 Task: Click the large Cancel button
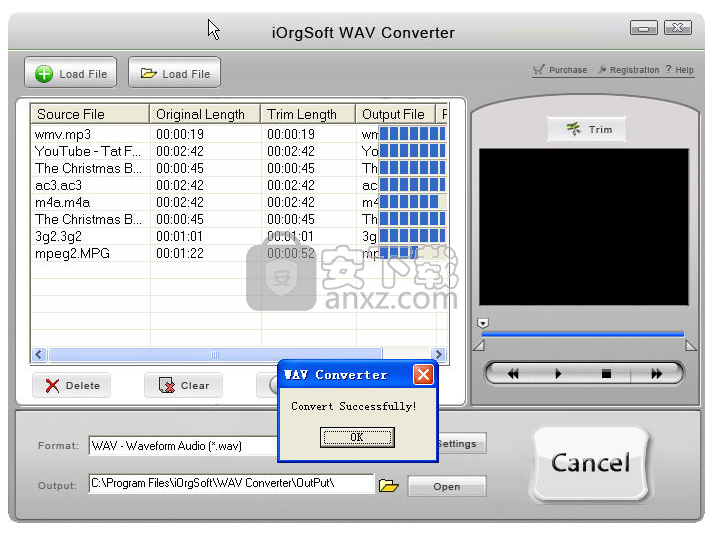point(591,463)
